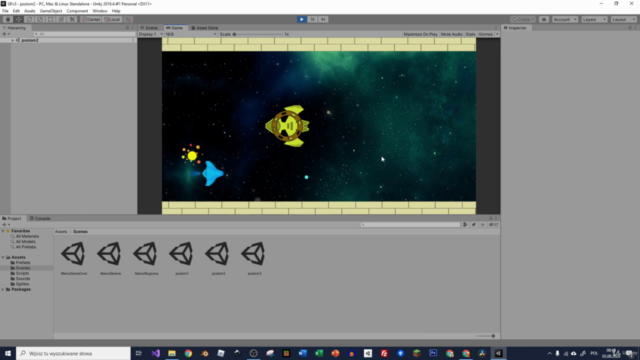Select the Transform tool in toolbar
The image size is (640, 360).
61,19
